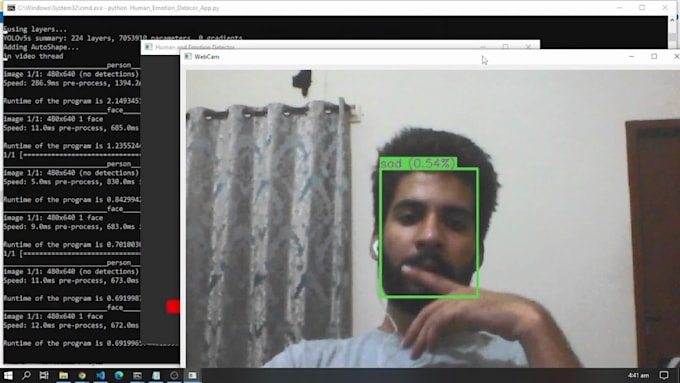Screen dimensions: 680x383
Task: Close the WebCam window
Action: point(676,56)
